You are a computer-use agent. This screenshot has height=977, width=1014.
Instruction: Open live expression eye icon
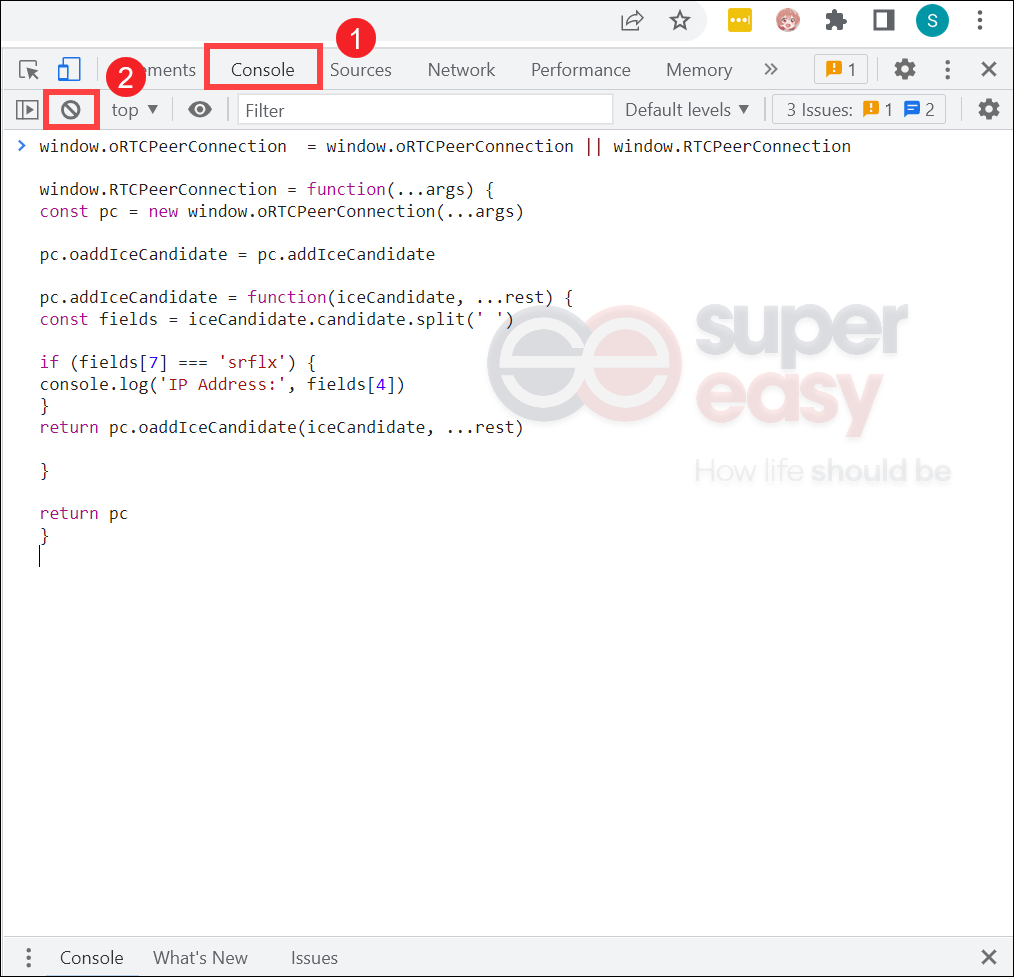[x=200, y=110]
